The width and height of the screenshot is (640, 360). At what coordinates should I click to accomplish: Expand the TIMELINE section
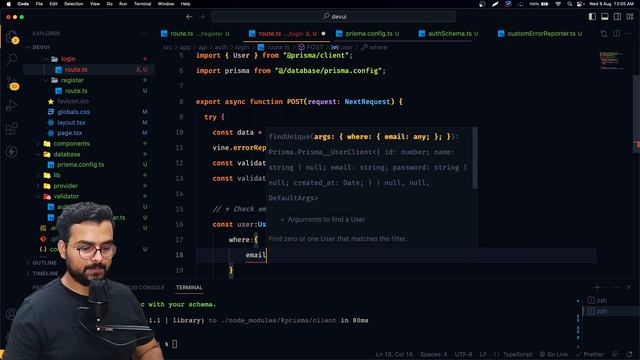[x=45, y=273]
